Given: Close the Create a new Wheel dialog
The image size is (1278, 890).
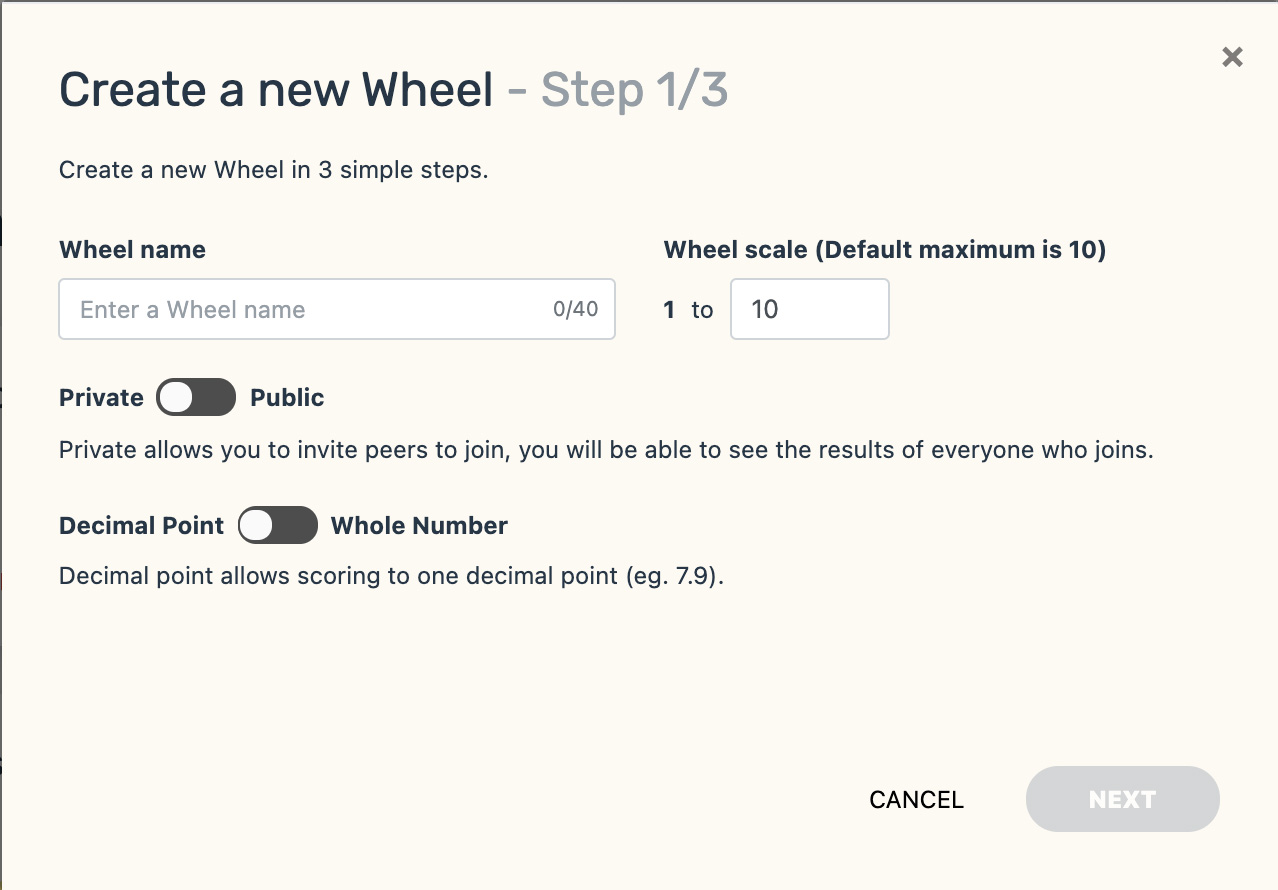Looking at the screenshot, I should 1232,57.
